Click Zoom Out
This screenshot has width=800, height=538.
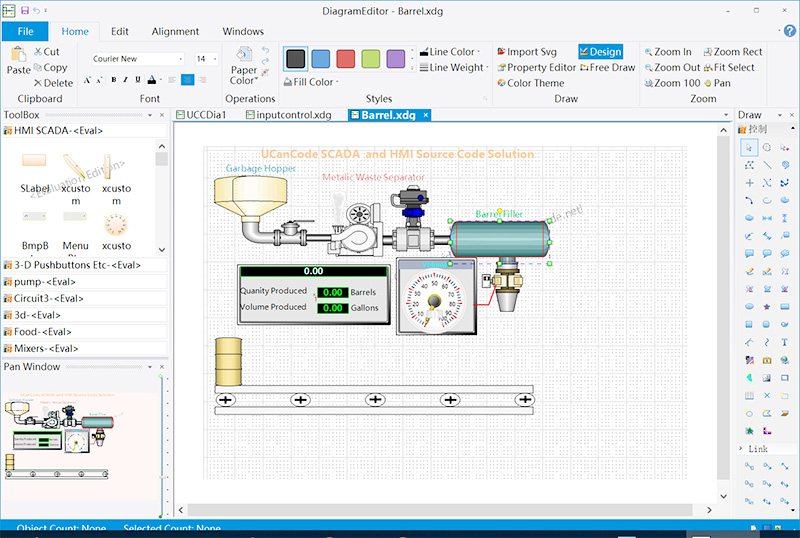pyautogui.click(x=672, y=67)
